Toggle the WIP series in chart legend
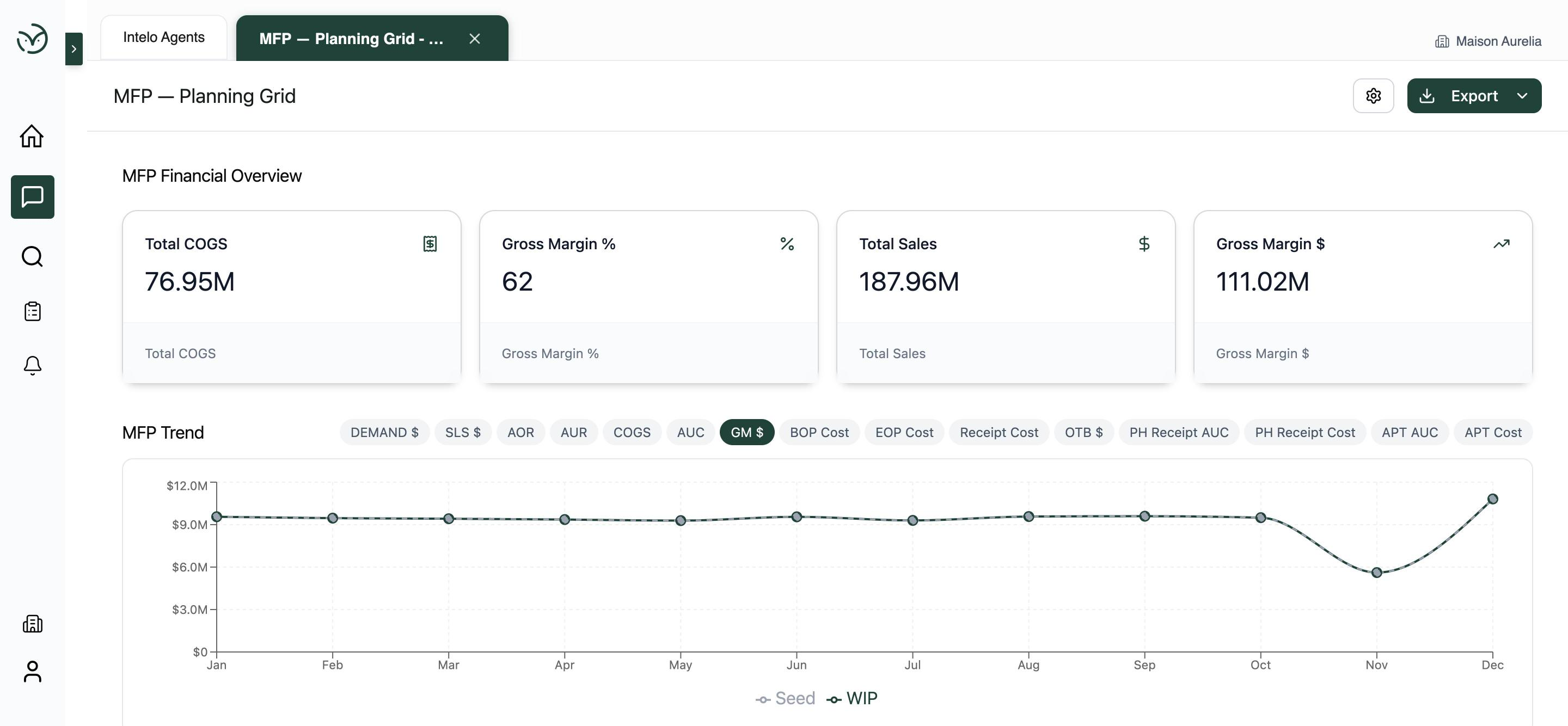1568x726 pixels. click(x=852, y=699)
